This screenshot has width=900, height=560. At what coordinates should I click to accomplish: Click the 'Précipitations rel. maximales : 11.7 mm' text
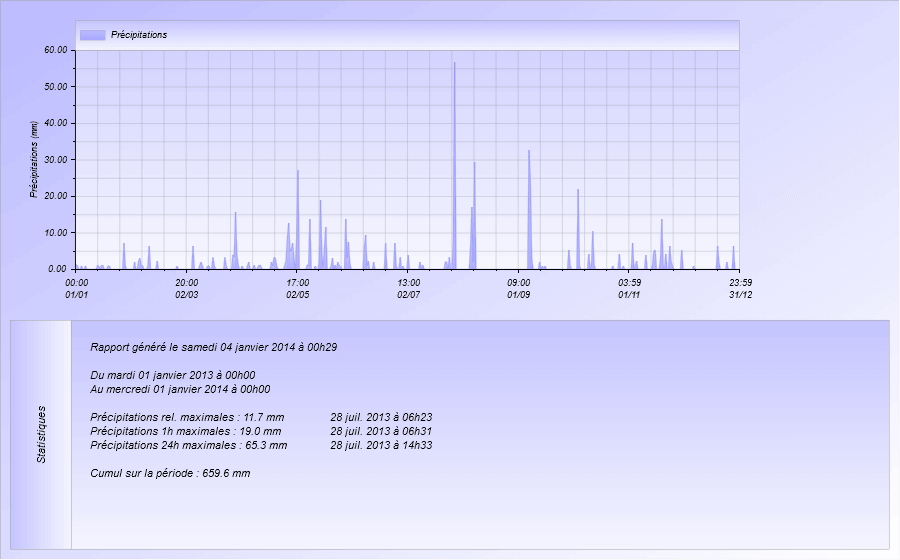(187, 417)
